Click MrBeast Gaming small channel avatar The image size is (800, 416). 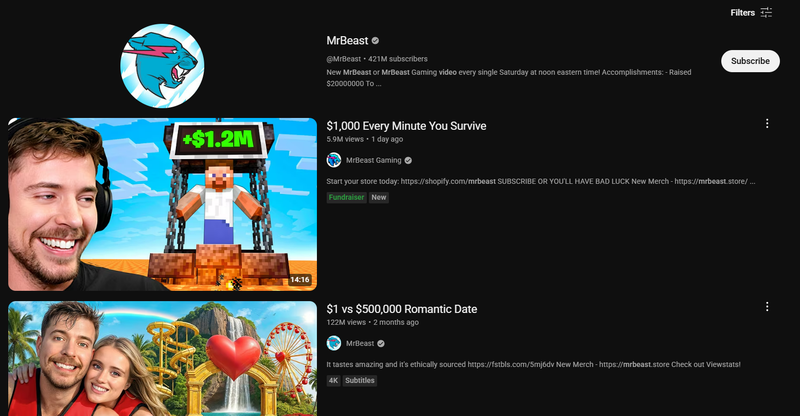click(x=334, y=160)
